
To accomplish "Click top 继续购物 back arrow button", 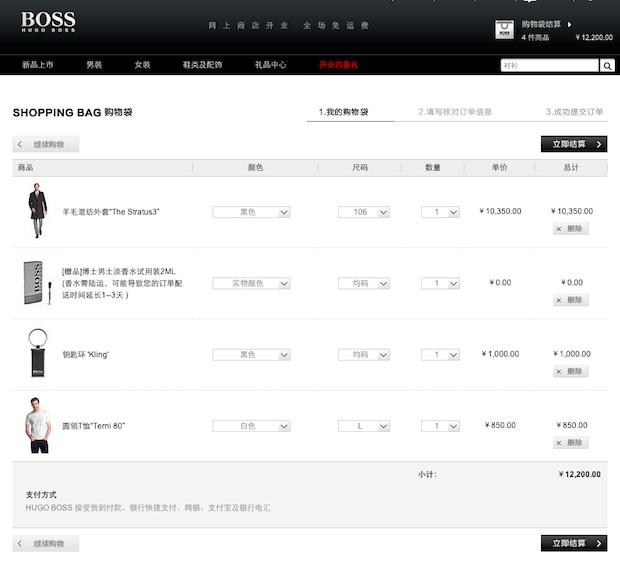I will coord(46,145).
